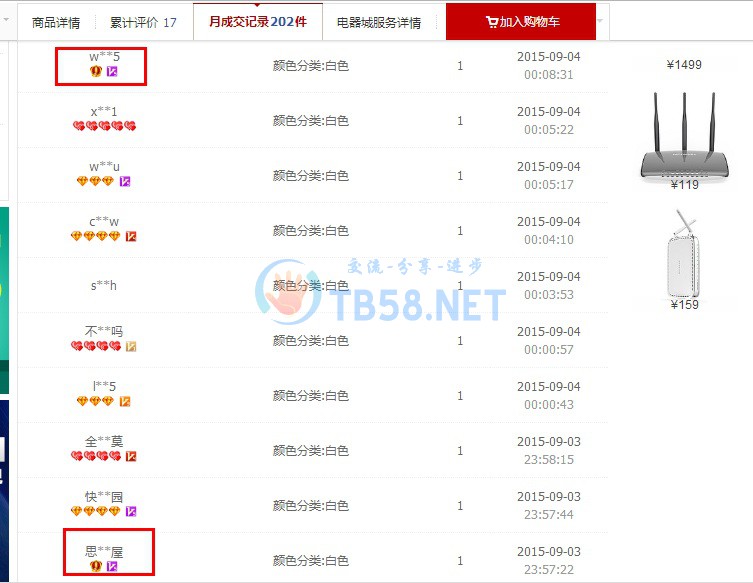This screenshot has height=583, width=753.
Task: Click the purple member badge beside w**5's crown
Action: (112, 72)
